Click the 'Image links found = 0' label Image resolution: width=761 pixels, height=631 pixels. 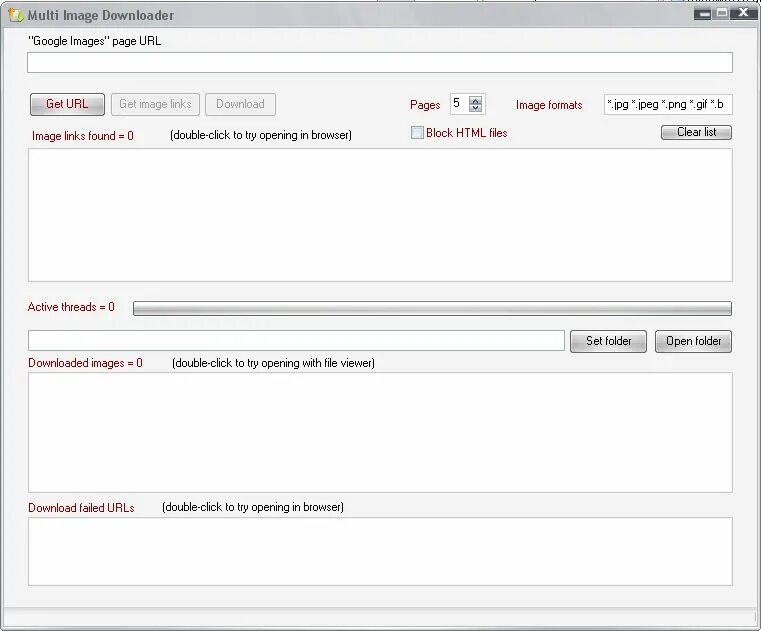83,136
